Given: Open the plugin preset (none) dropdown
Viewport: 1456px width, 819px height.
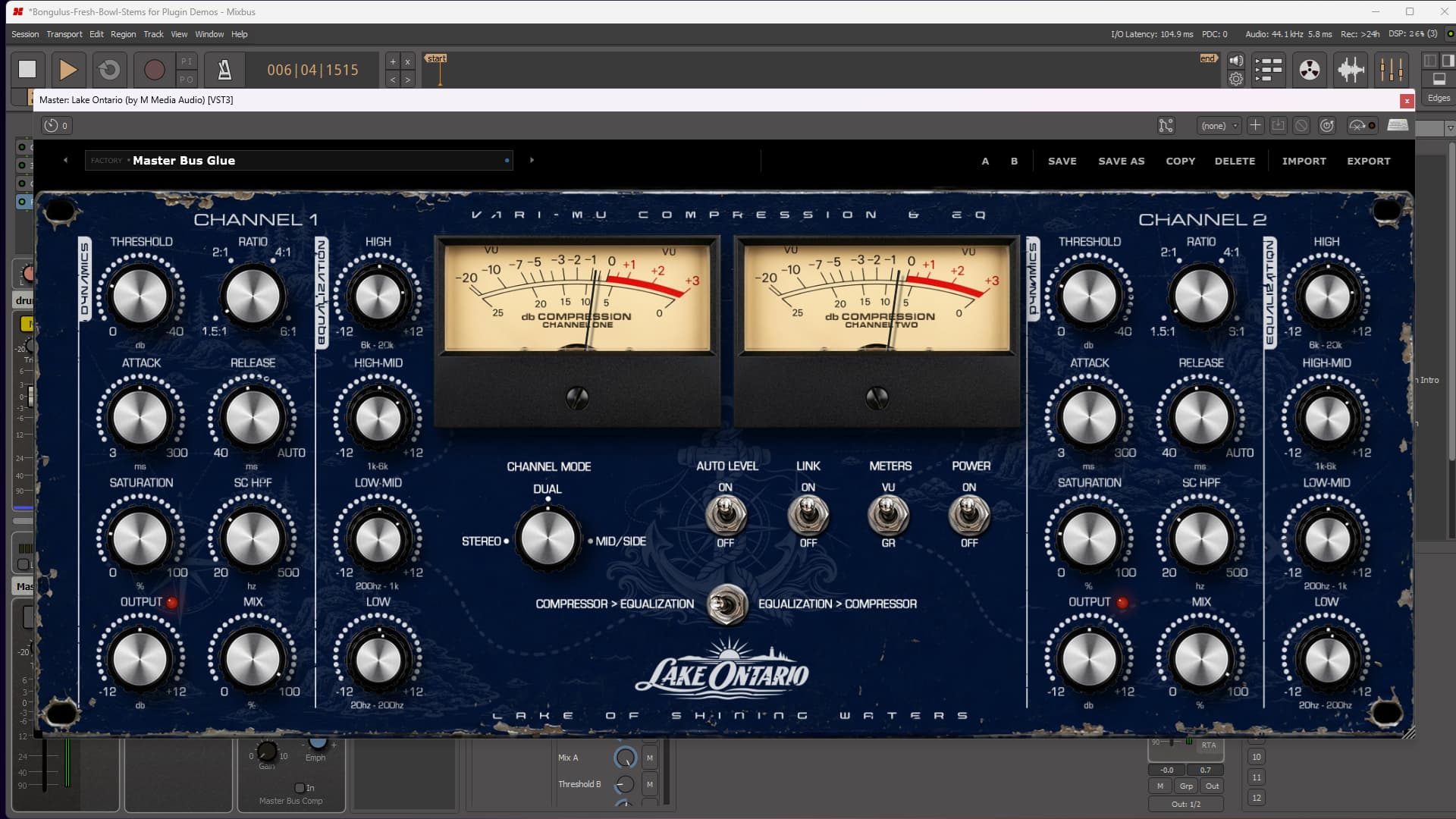Looking at the screenshot, I should [x=1219, y=126].
